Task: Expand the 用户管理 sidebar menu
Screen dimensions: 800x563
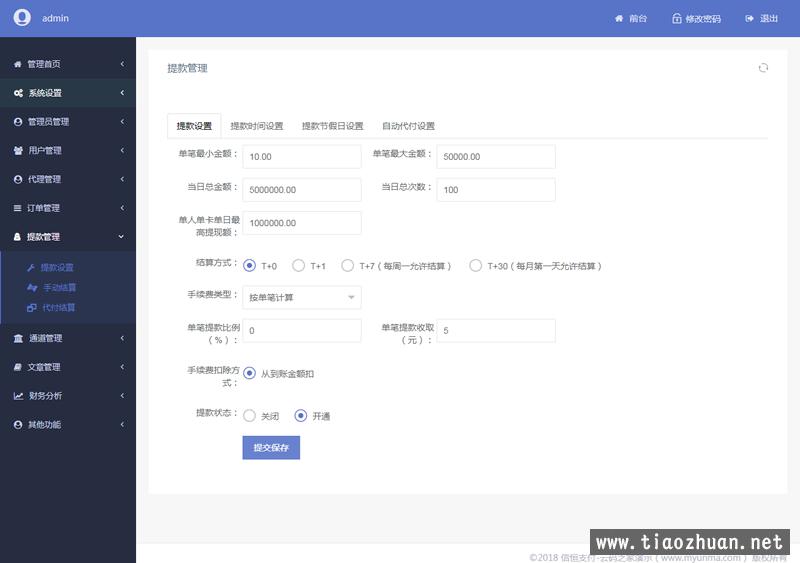Action: [68, 151]
